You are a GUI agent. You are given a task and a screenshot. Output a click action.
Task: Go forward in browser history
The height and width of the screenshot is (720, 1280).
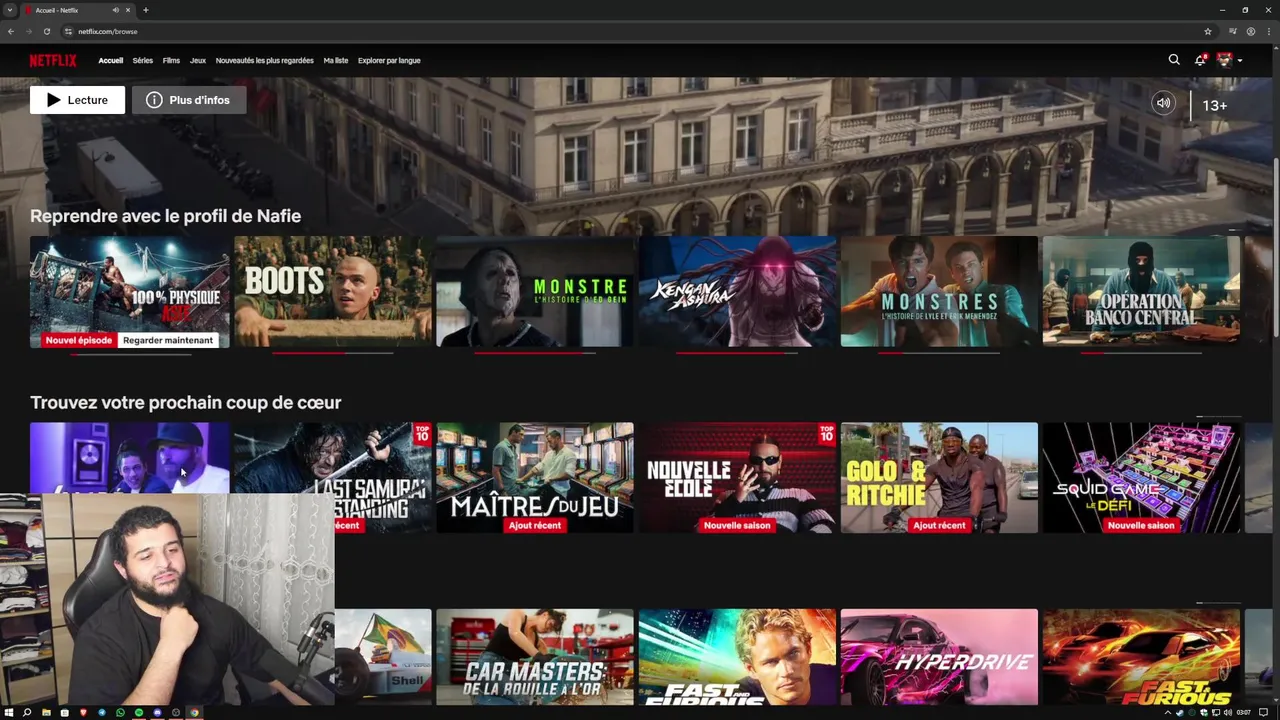pyautogui.click(x=29, y=31)
